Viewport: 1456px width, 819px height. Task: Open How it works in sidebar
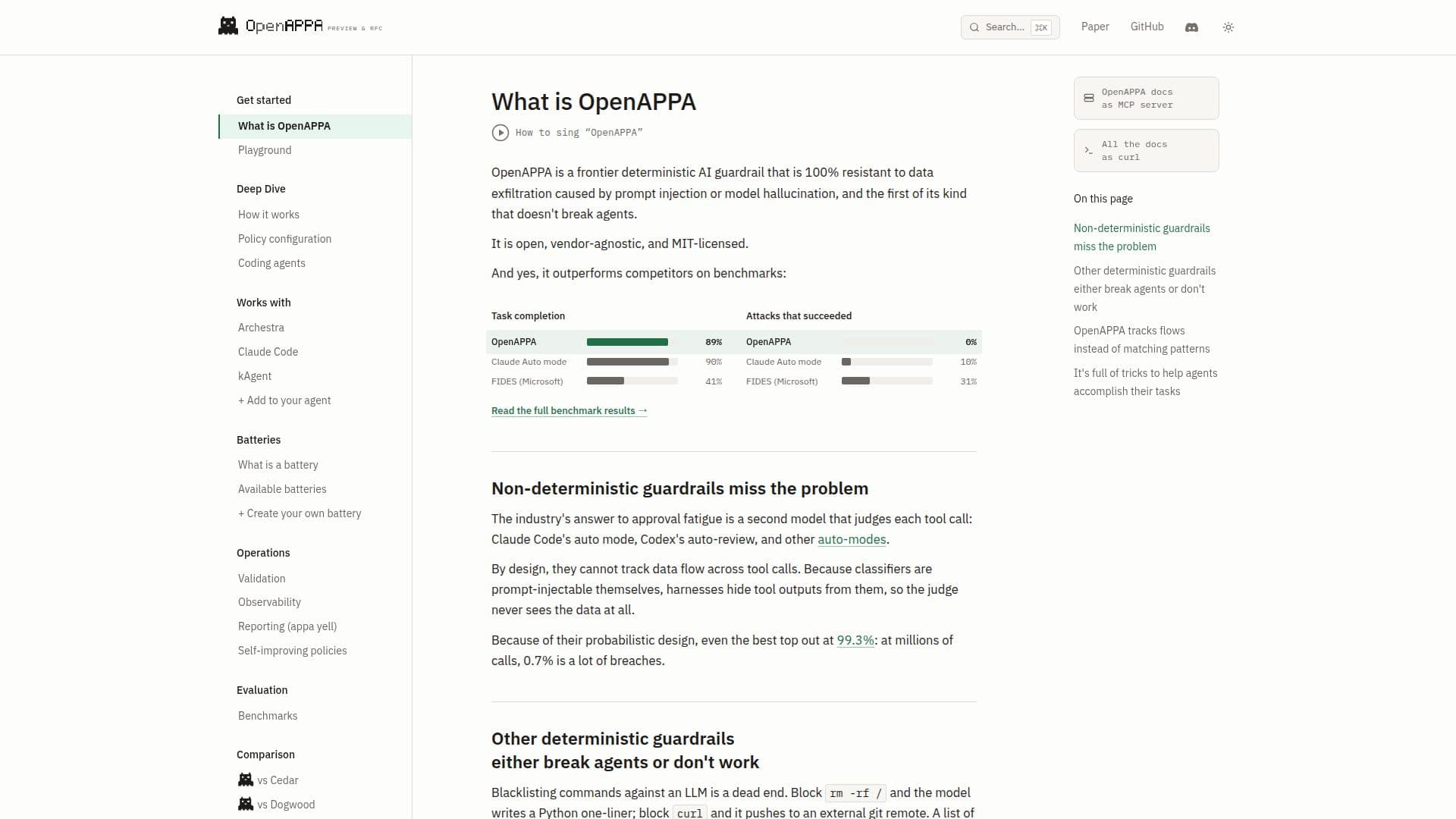click(268, 215)
